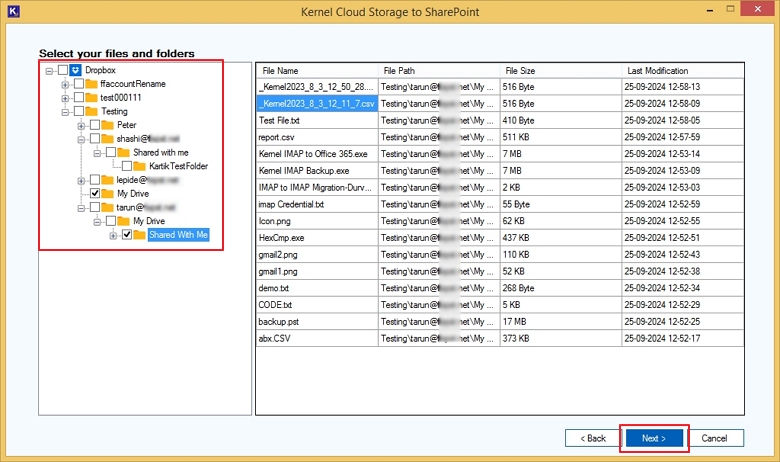Viewport: 780px width, 462px height.
Task: Click the ffaccountRename folder icon
Action: (x=91, y=84)
